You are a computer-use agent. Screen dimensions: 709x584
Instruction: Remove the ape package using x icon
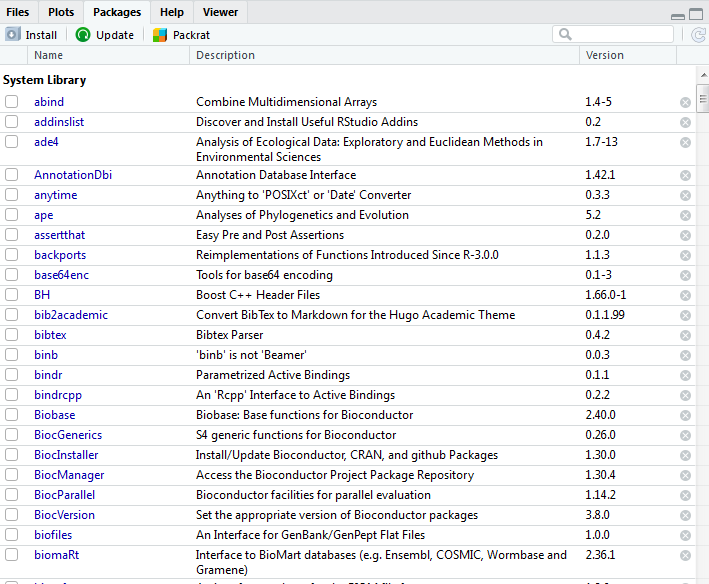pyautogui.click(x=685, y=215)
